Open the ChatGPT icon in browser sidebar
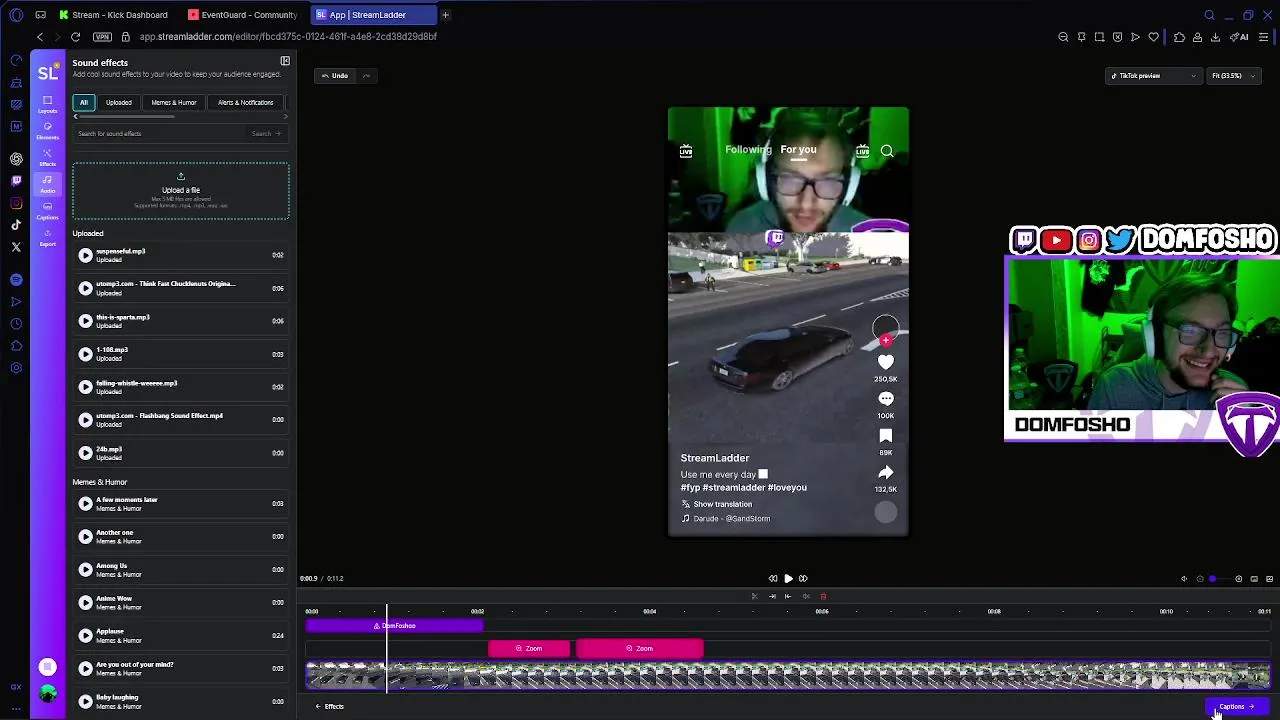The image size is (1280, 720). (x=16, y=159)
